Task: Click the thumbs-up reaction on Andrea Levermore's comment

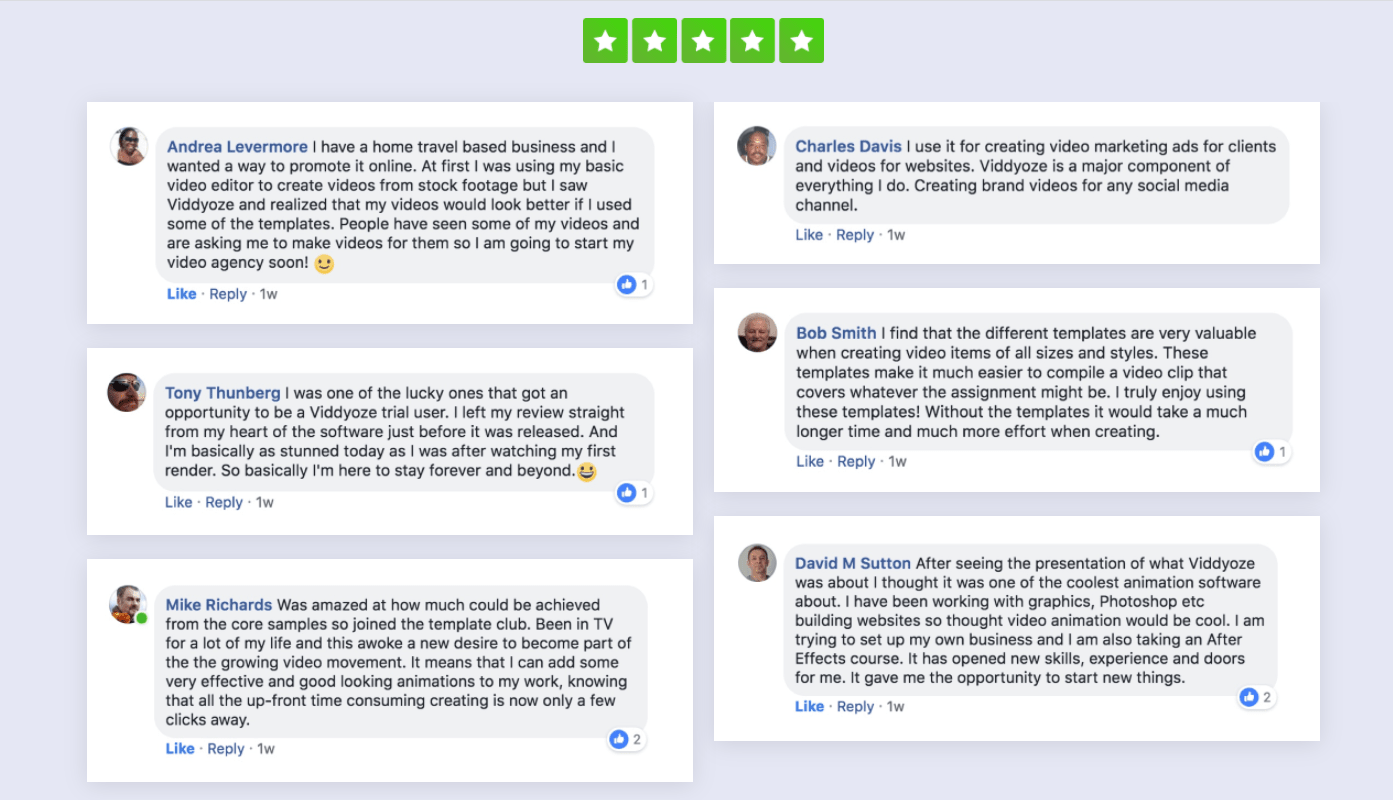Action: (x=627, y=285)
